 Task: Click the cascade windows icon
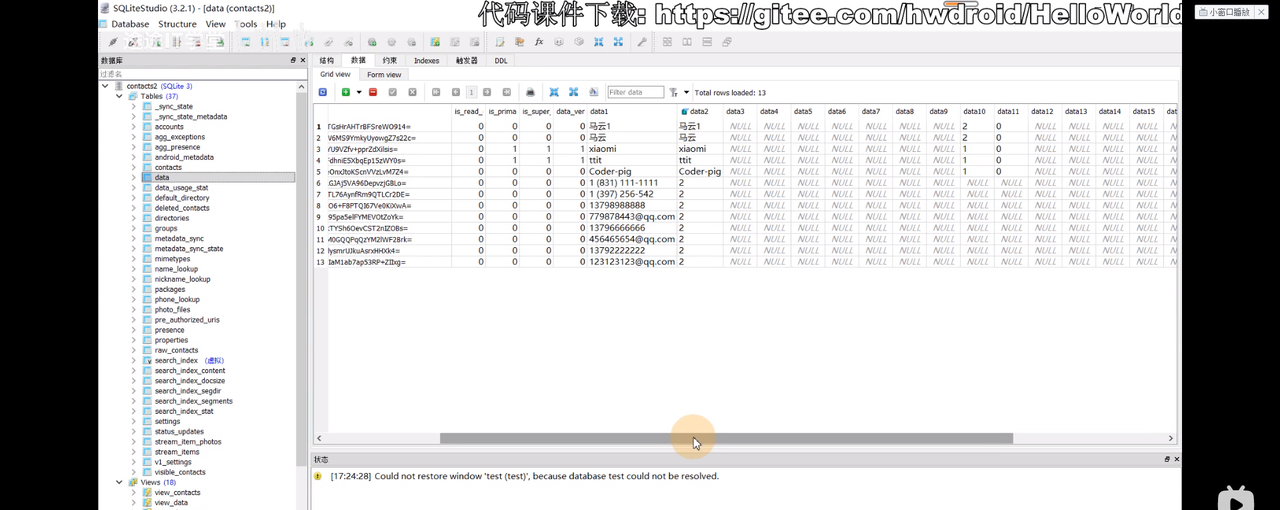pos(727,42)
